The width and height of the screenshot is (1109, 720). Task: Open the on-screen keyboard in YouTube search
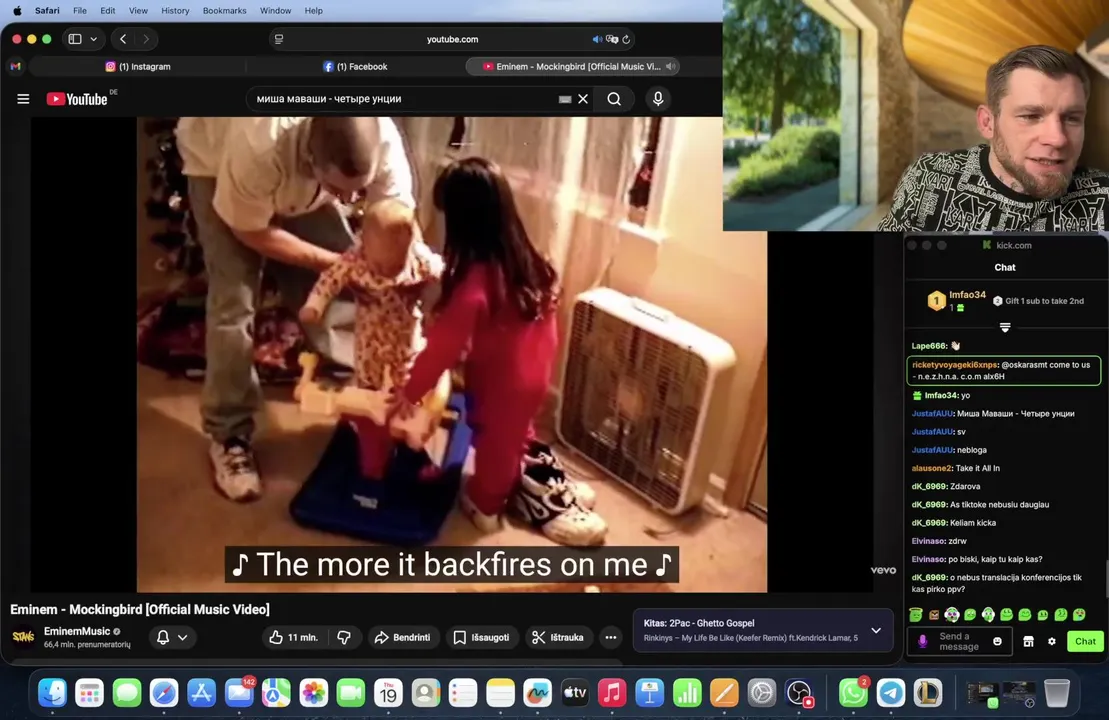[x=564, y=99]
